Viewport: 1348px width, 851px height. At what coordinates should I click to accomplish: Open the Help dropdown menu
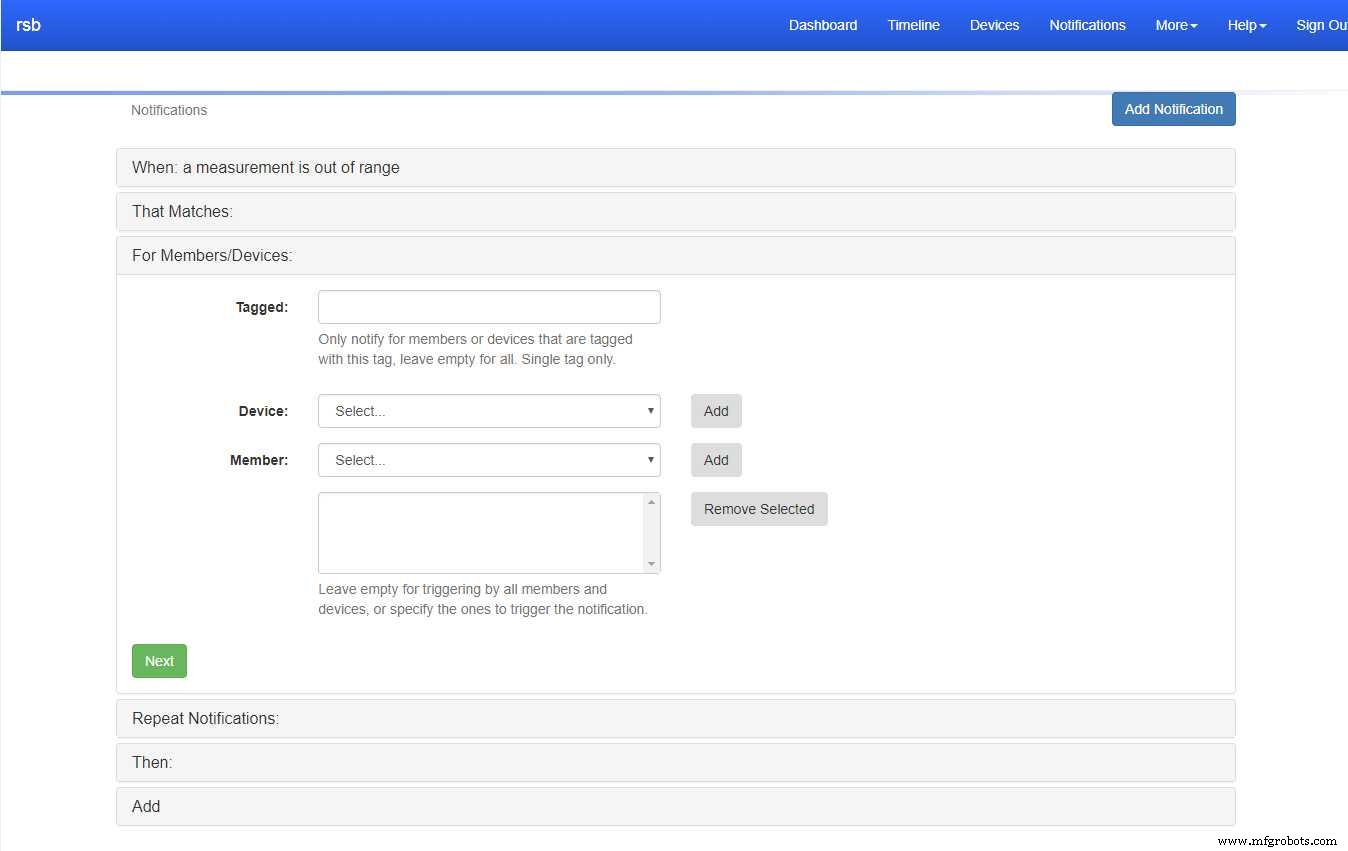coord(1246,25)
